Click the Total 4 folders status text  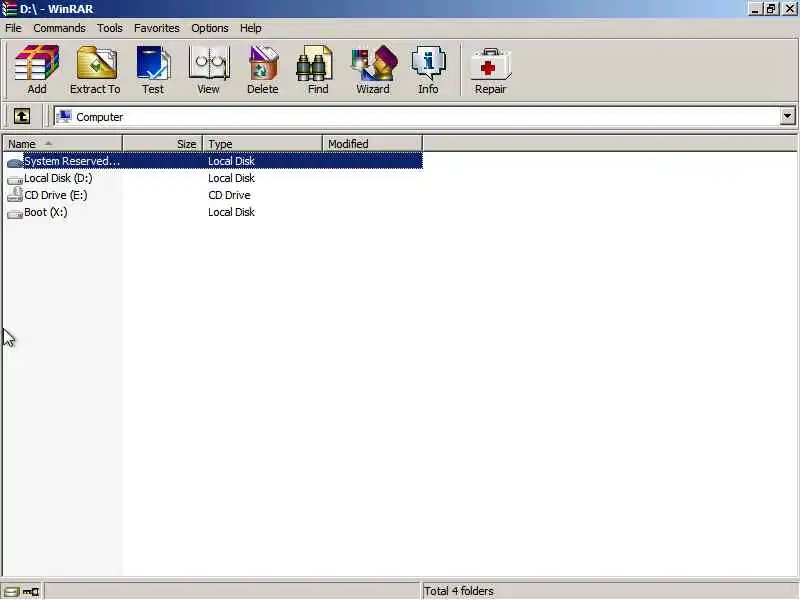point(459,591)
